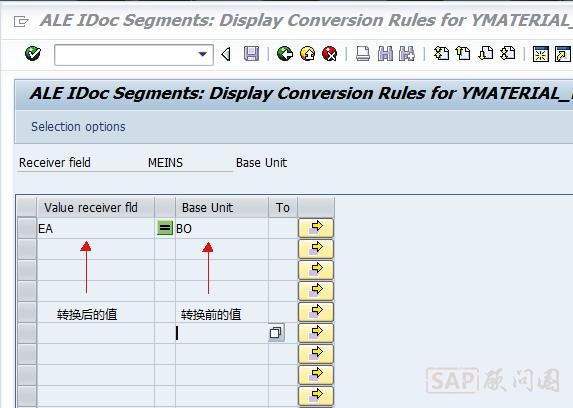Image resolution: width=573 pixels, height=408 pixels.
Task: Click the green checkmark Enter icon
Action: [33, 54]
